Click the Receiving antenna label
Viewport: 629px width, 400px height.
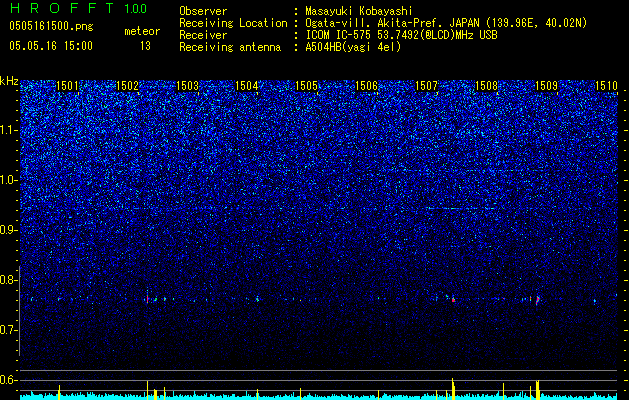230,47
